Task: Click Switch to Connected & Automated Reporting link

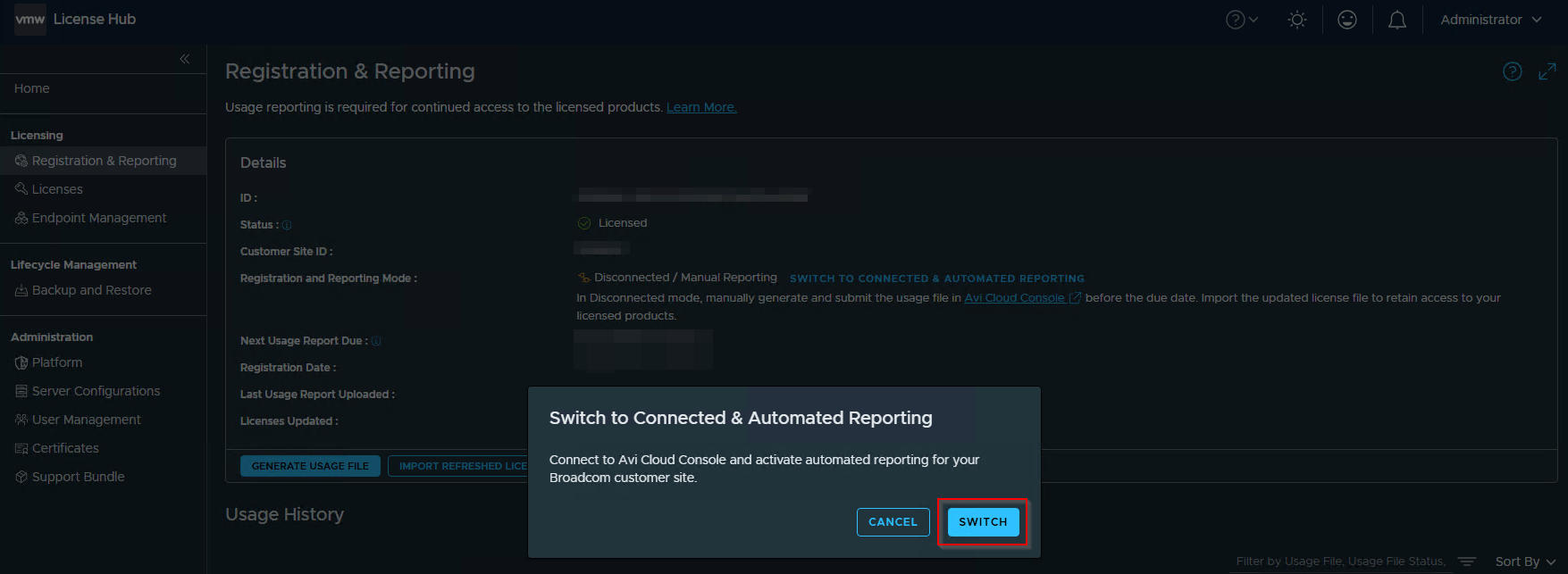Action: coord(936,279)
